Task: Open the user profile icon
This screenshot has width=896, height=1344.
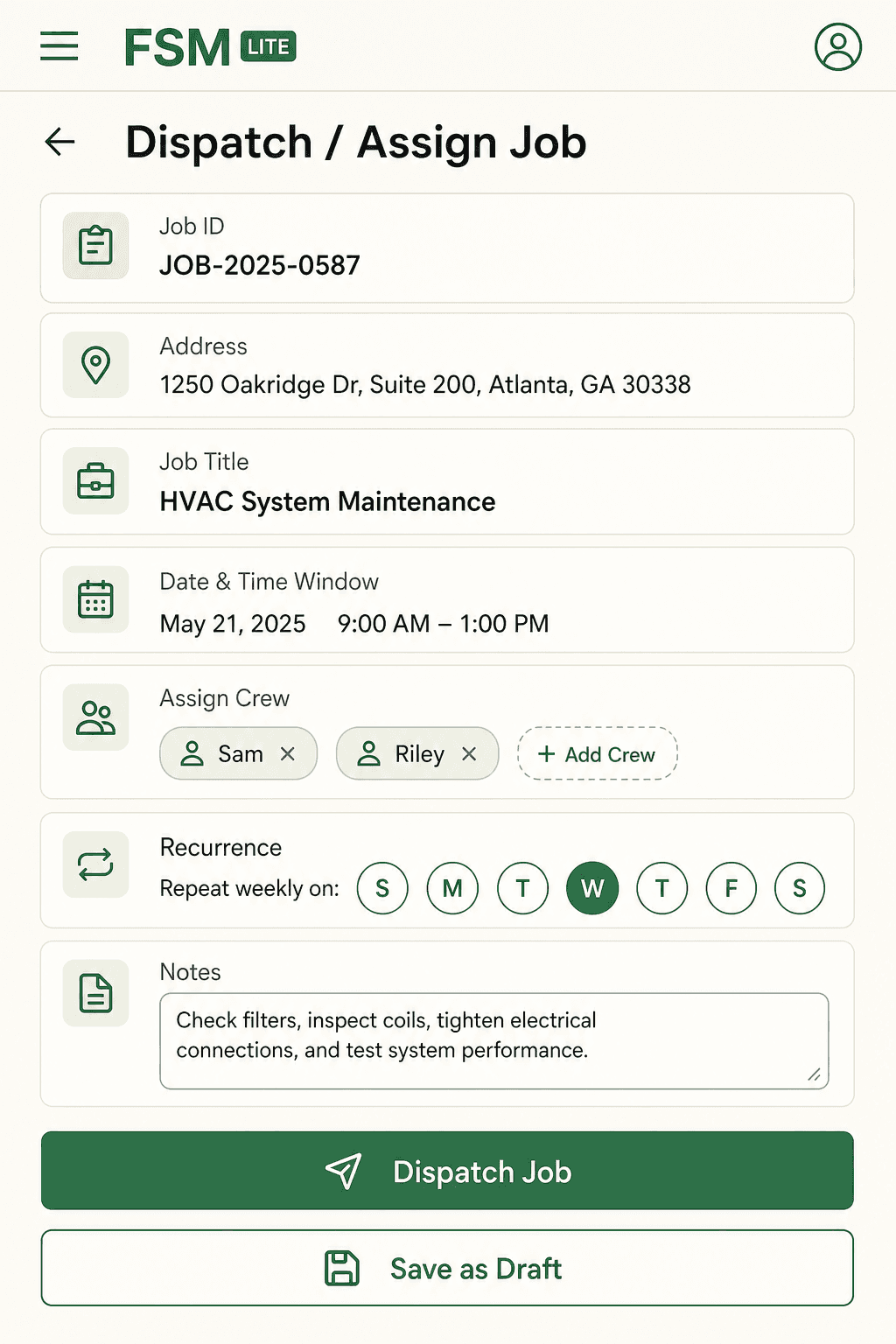Action: pos(837,46)
